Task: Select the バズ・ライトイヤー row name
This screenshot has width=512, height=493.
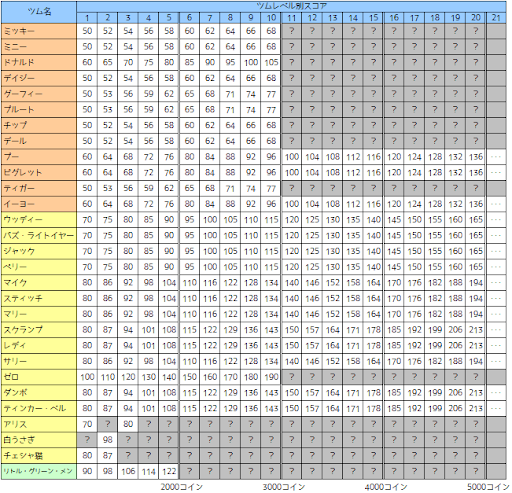Action: 39,235
